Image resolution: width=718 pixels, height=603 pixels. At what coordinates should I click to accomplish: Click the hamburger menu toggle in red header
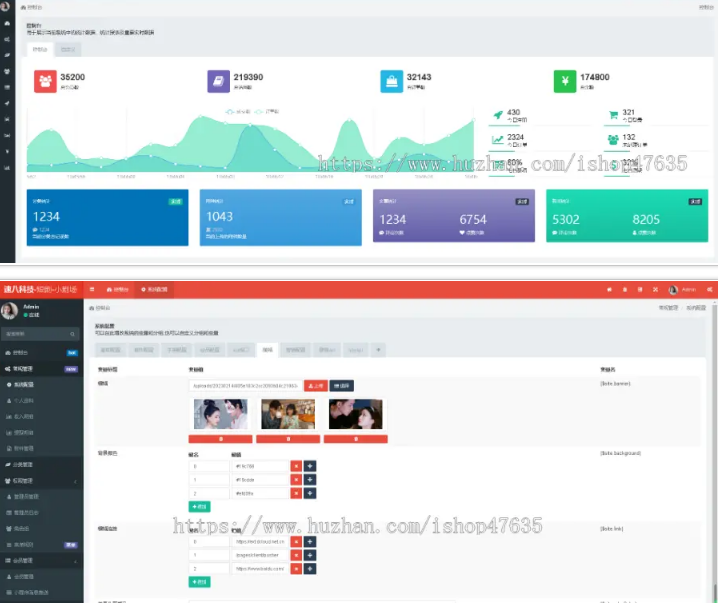click(90, 289)
